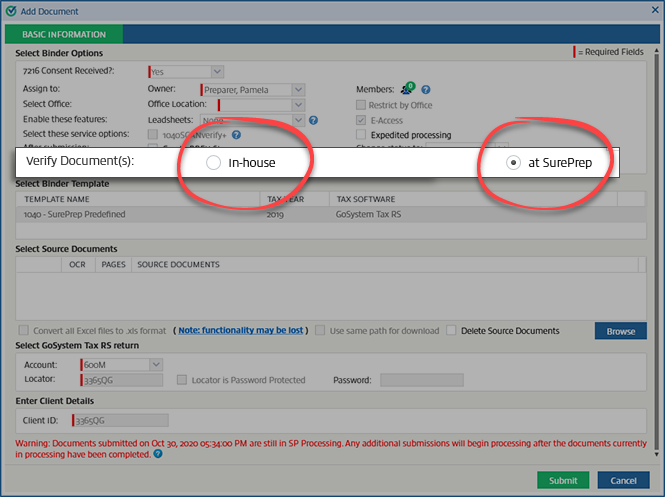Viewport: 665px width, 497px height.
Task: Click the Submit button
Action: pos(562,480)
